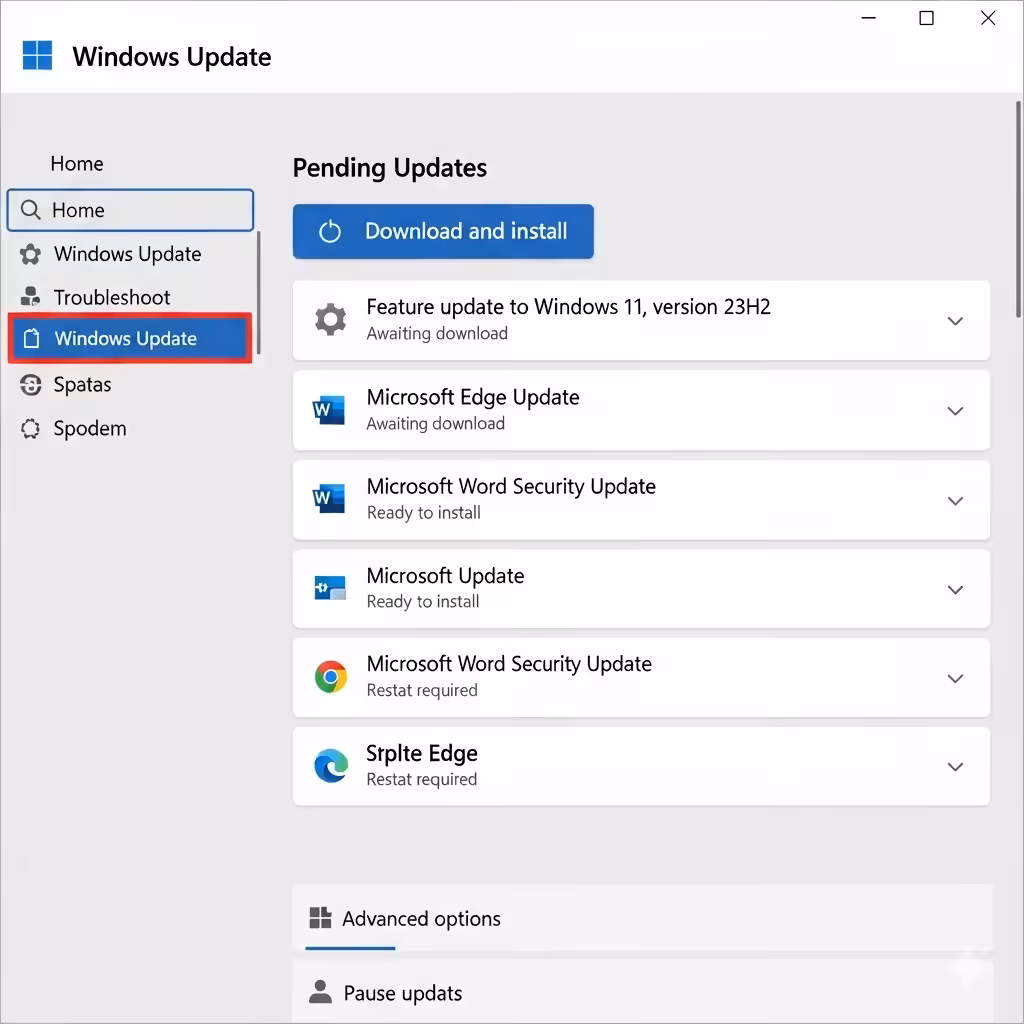The width and height of the screenshot is (1024, 1024).
Task: Minimize the Windows Update window
Action: click(x=869, y=18)
